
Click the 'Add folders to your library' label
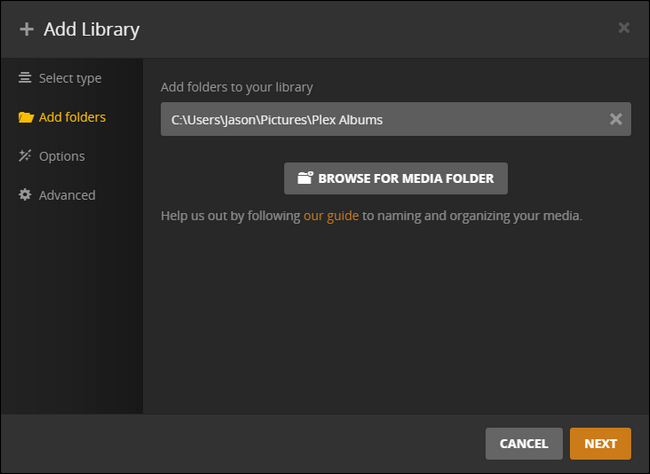pyautogui.click(x=245, y=87)
